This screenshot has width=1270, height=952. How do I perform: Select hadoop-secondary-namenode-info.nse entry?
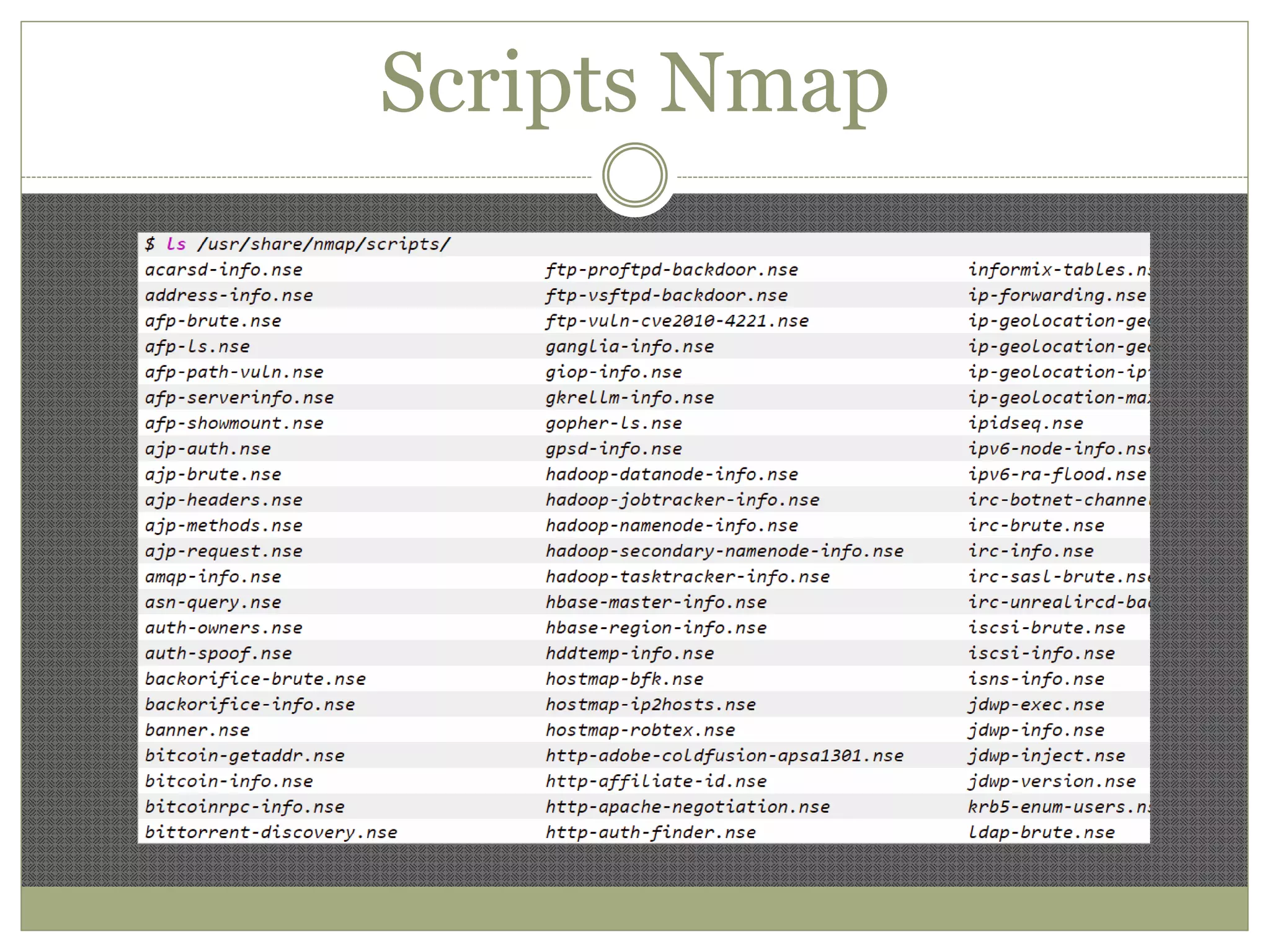tap(724, 551)
